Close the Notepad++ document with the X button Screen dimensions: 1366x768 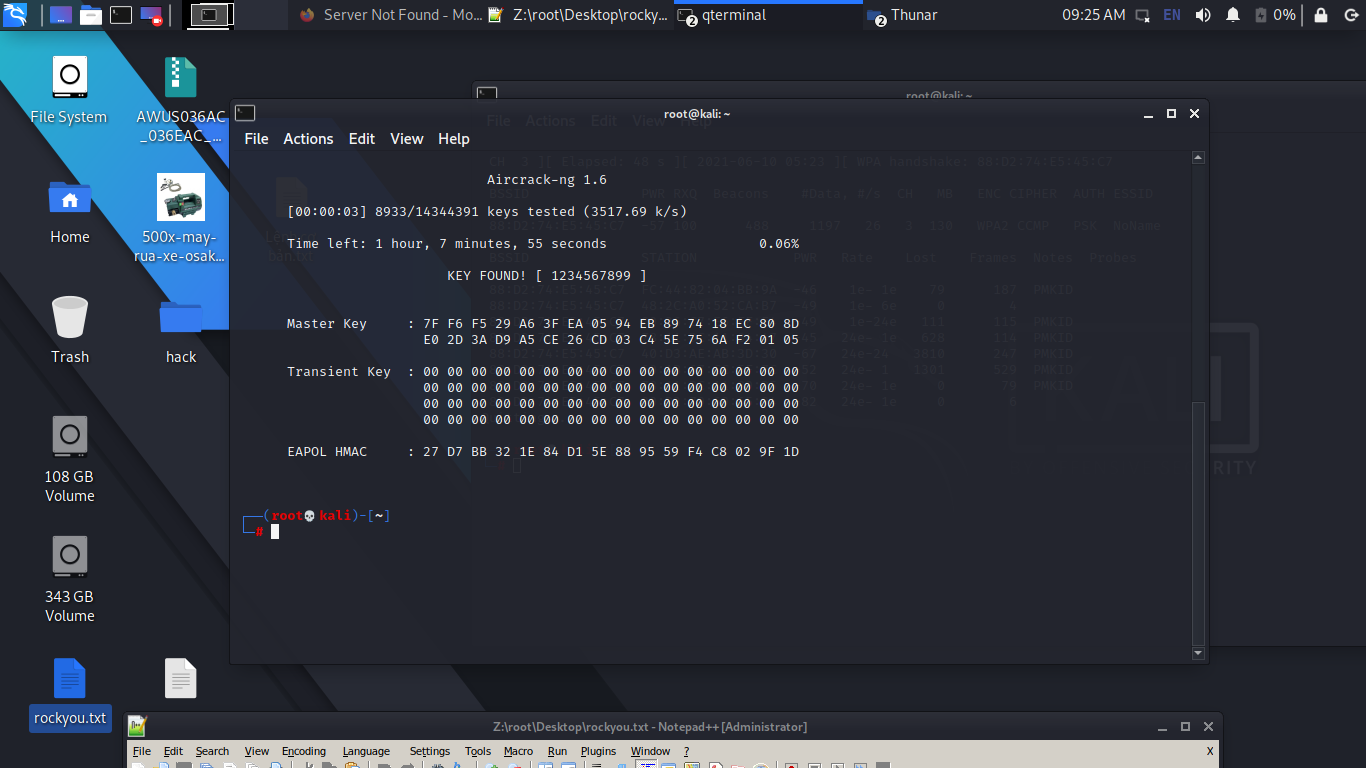1210,751
